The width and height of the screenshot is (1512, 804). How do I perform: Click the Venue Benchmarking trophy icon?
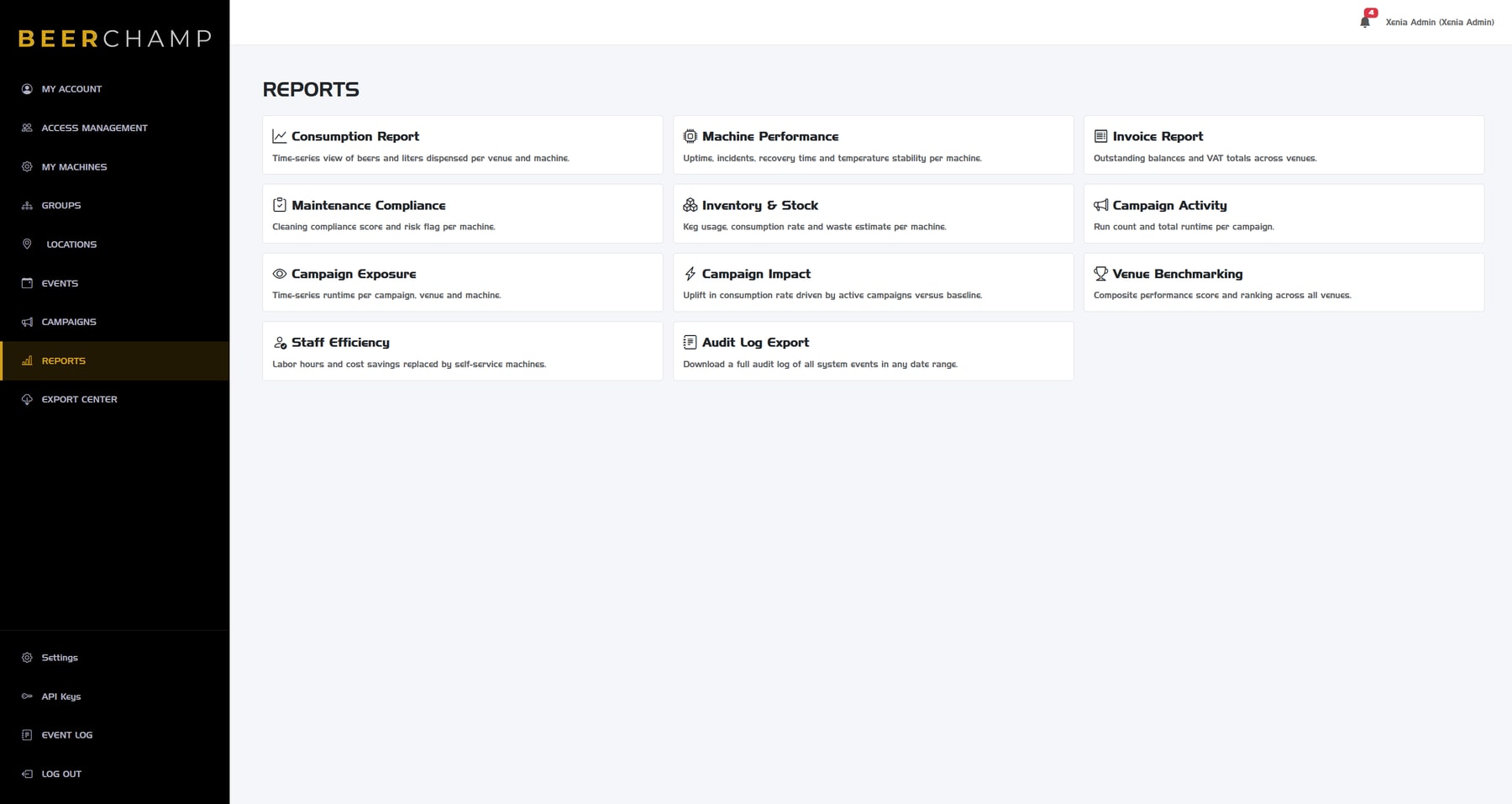1101,274
